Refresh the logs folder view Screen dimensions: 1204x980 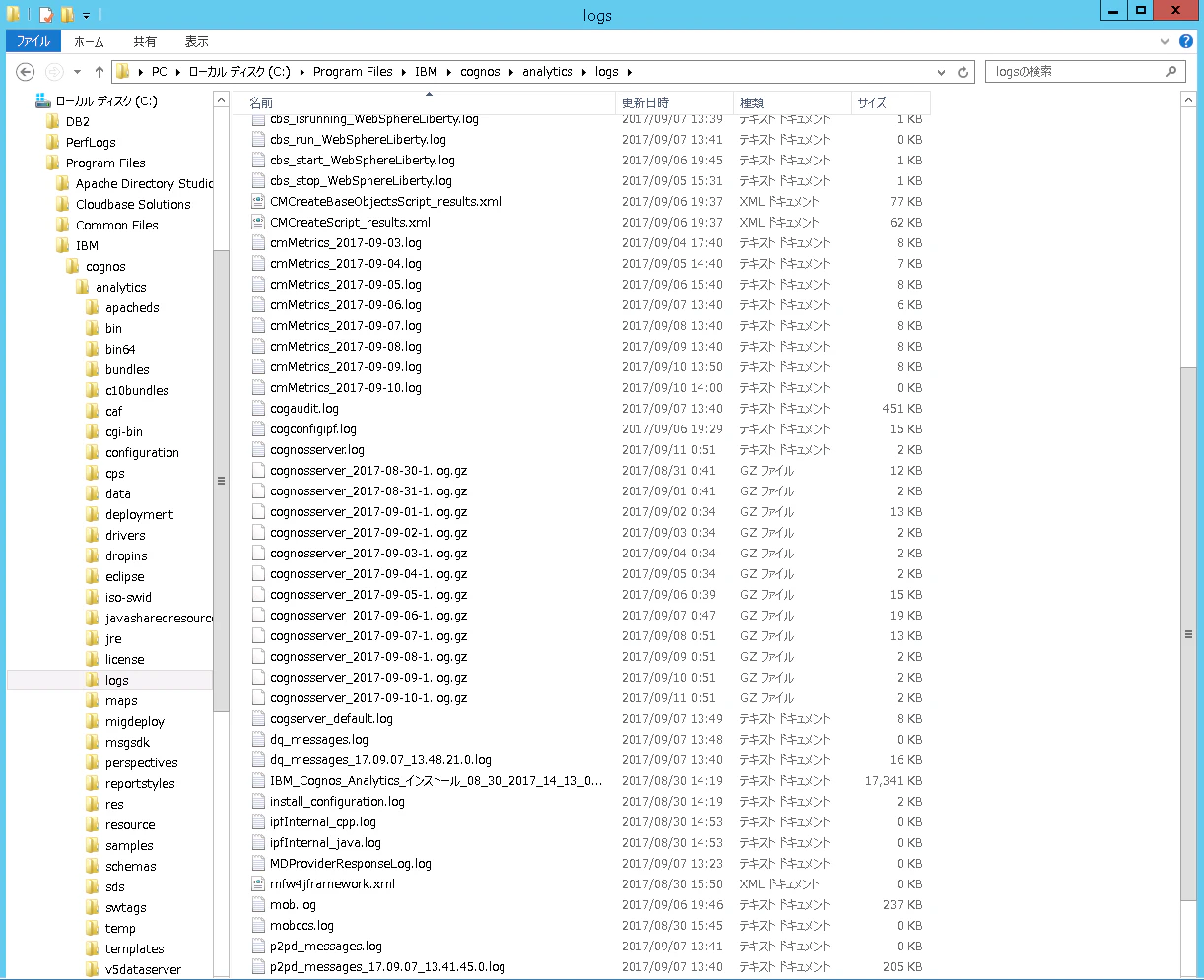tap(963, 72)
